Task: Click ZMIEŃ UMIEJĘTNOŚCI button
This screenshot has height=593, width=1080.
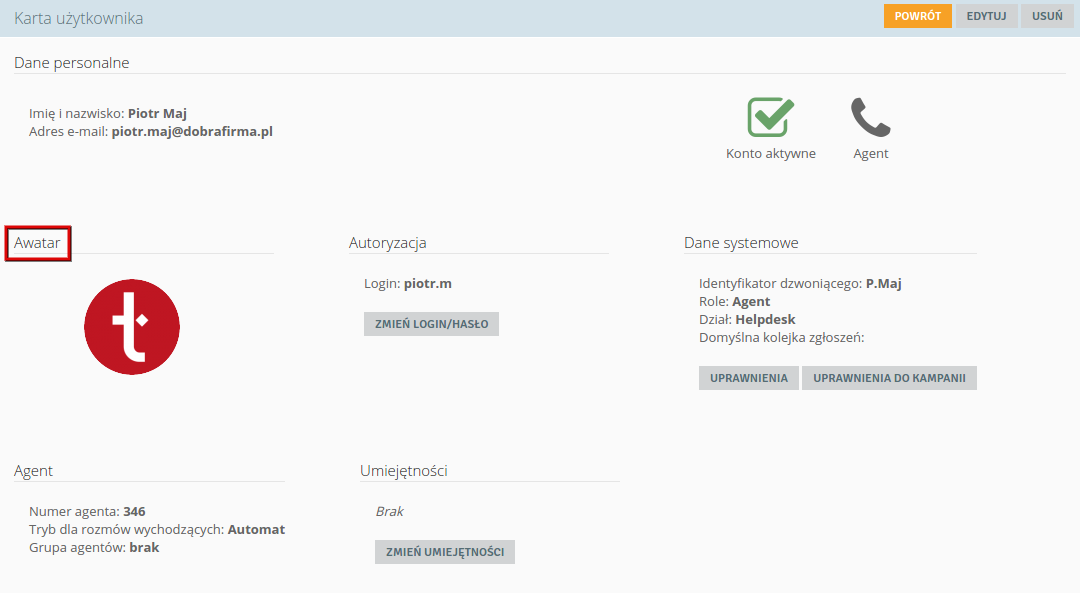Action: click(x=445, y=552)
